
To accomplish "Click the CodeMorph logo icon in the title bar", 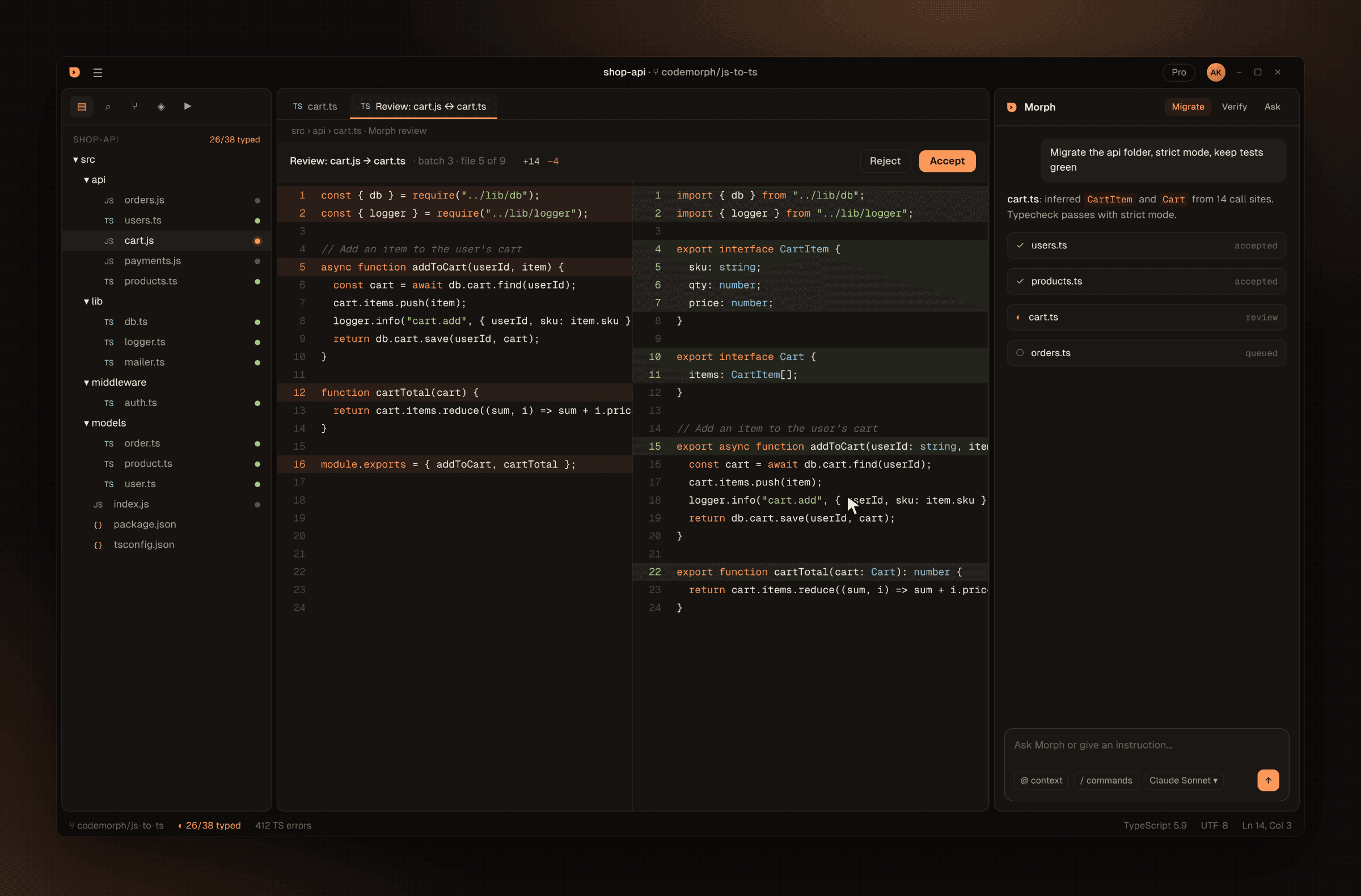I will pyautogui.click(x=74, y=72).
